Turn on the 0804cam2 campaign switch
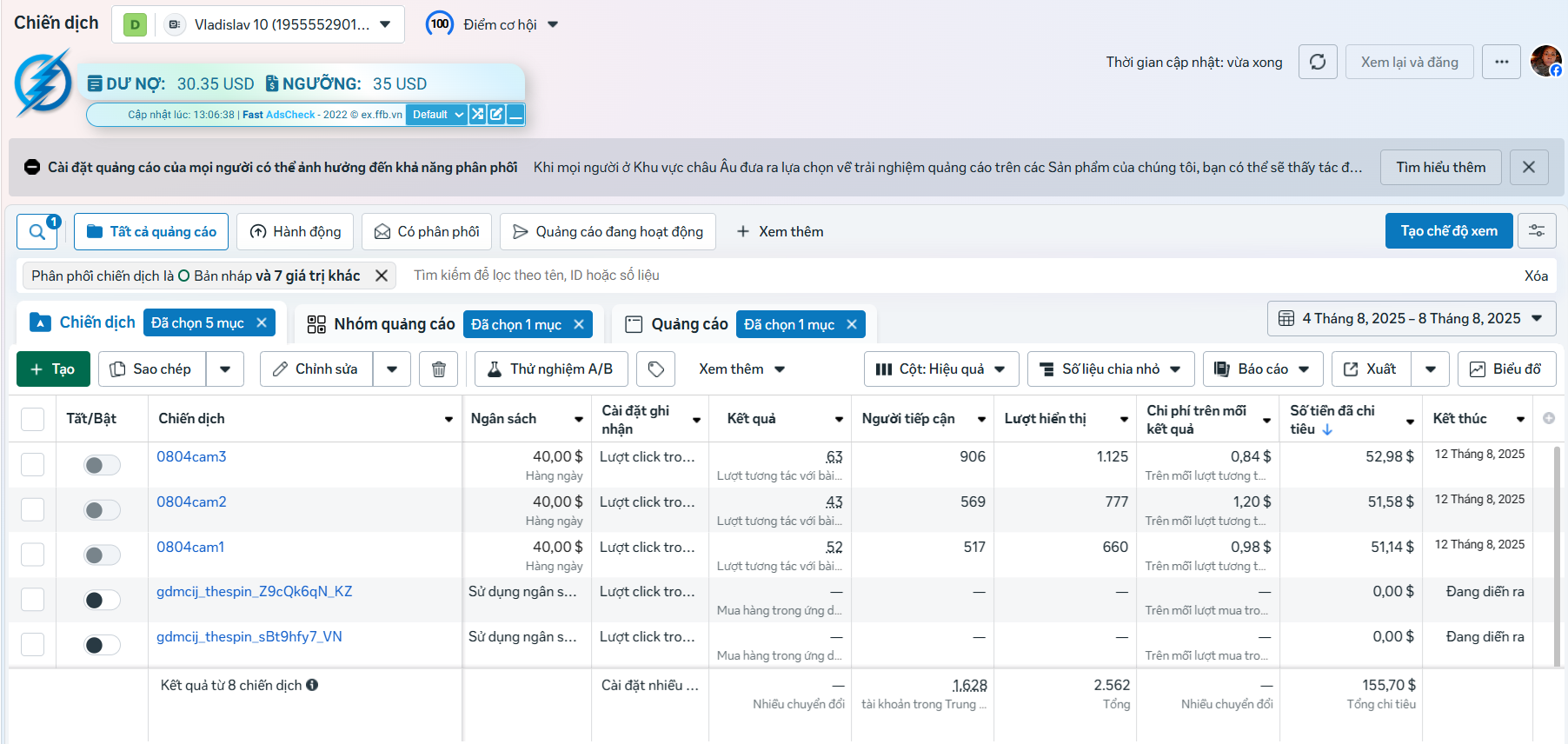Viewport: 1568px width, 744px height. tap(102, 510)
